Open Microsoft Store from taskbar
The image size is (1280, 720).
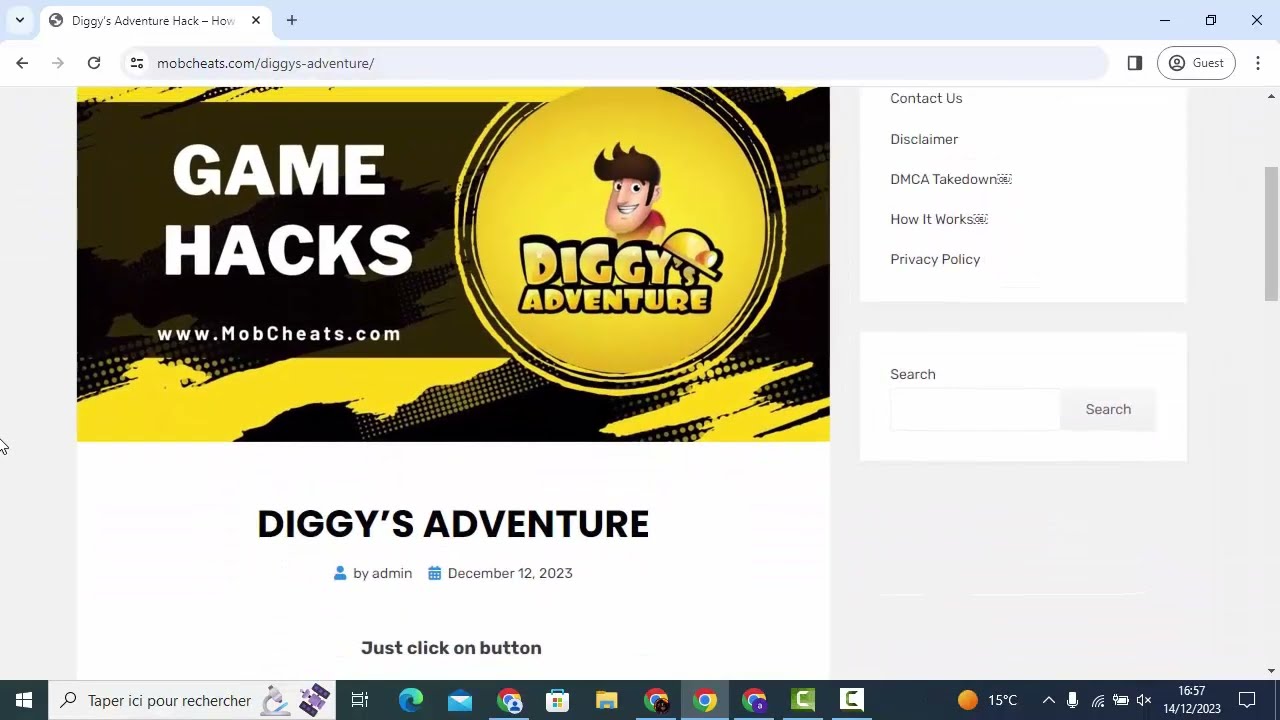[x=558, y=700]
